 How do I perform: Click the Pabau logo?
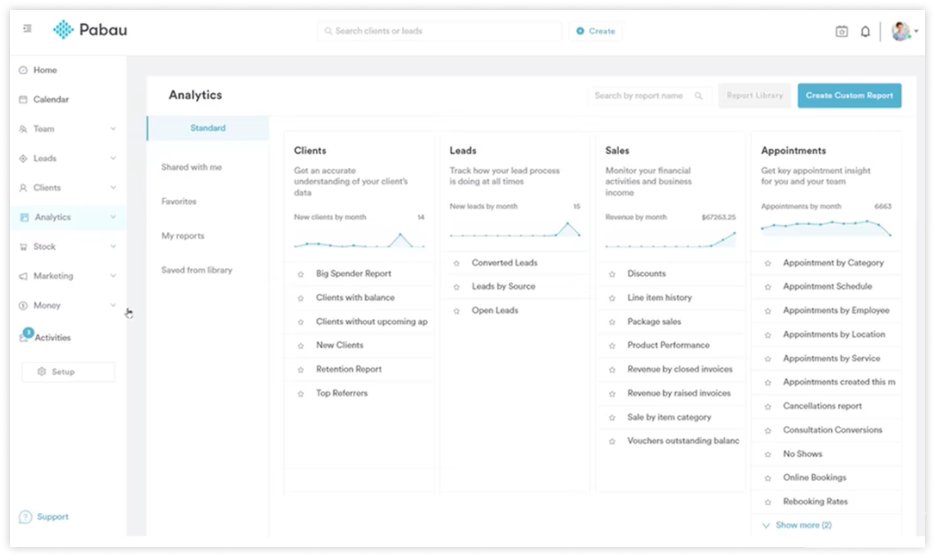coord(90,30)
